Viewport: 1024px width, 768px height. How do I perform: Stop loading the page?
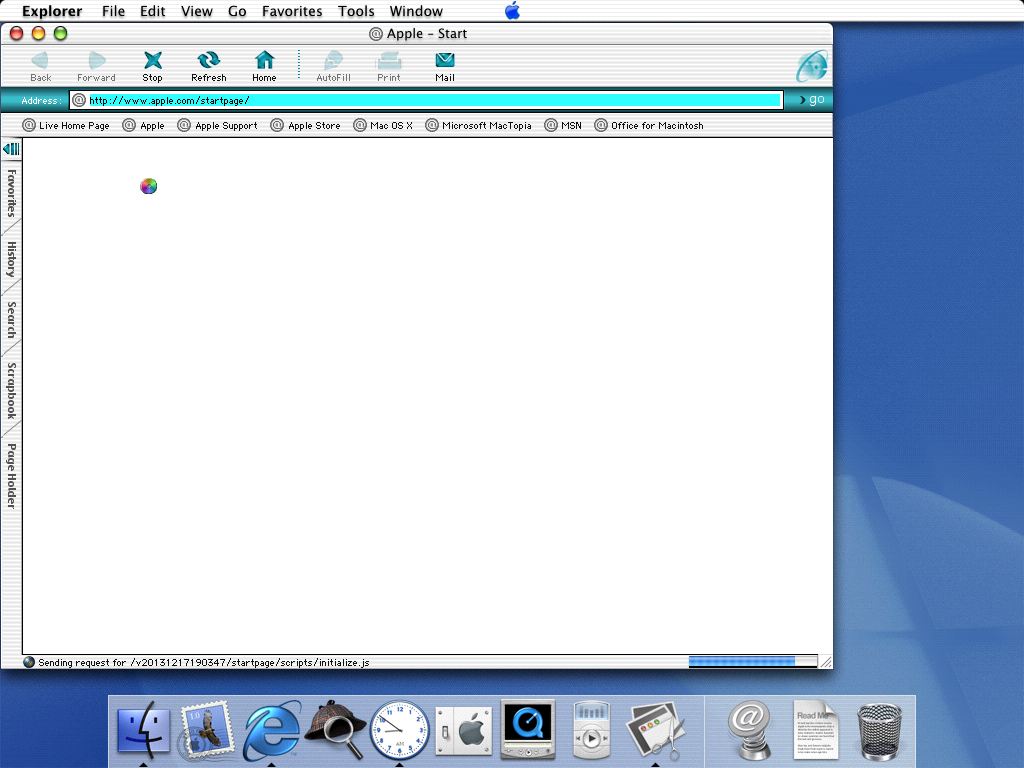pos(152,66)
